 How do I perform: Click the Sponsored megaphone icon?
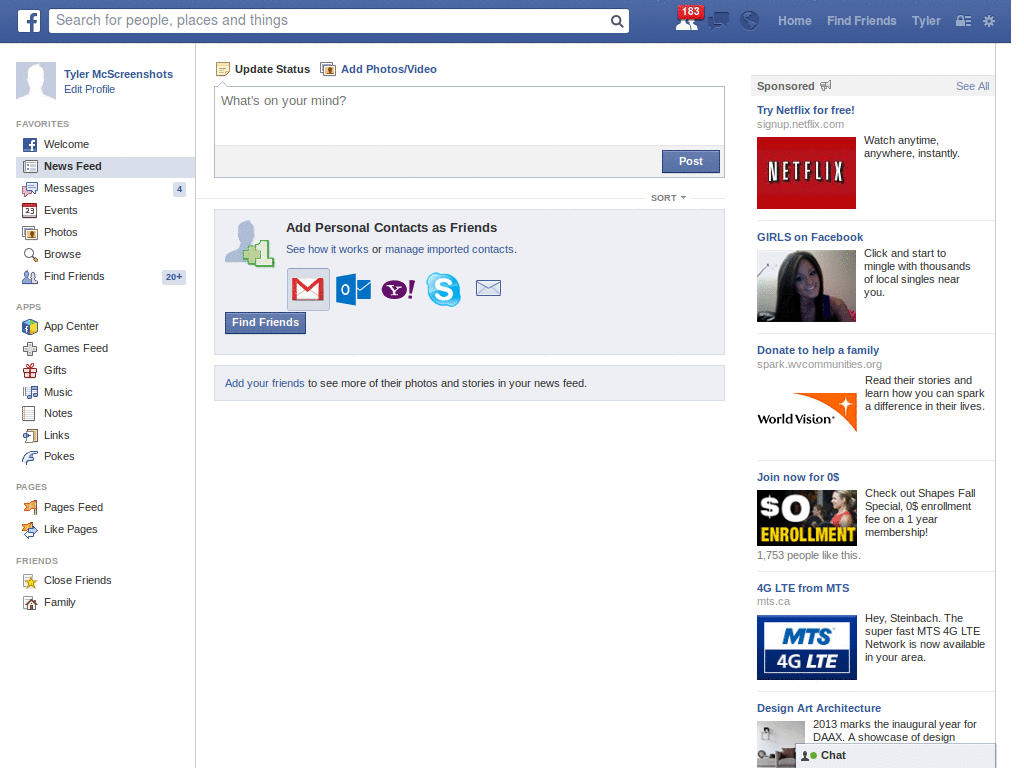[x=825, y=86]
